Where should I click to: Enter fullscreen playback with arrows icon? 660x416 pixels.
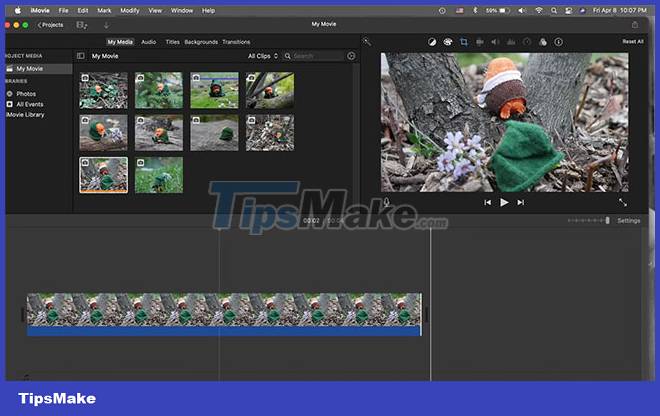(x=623, y=203)
